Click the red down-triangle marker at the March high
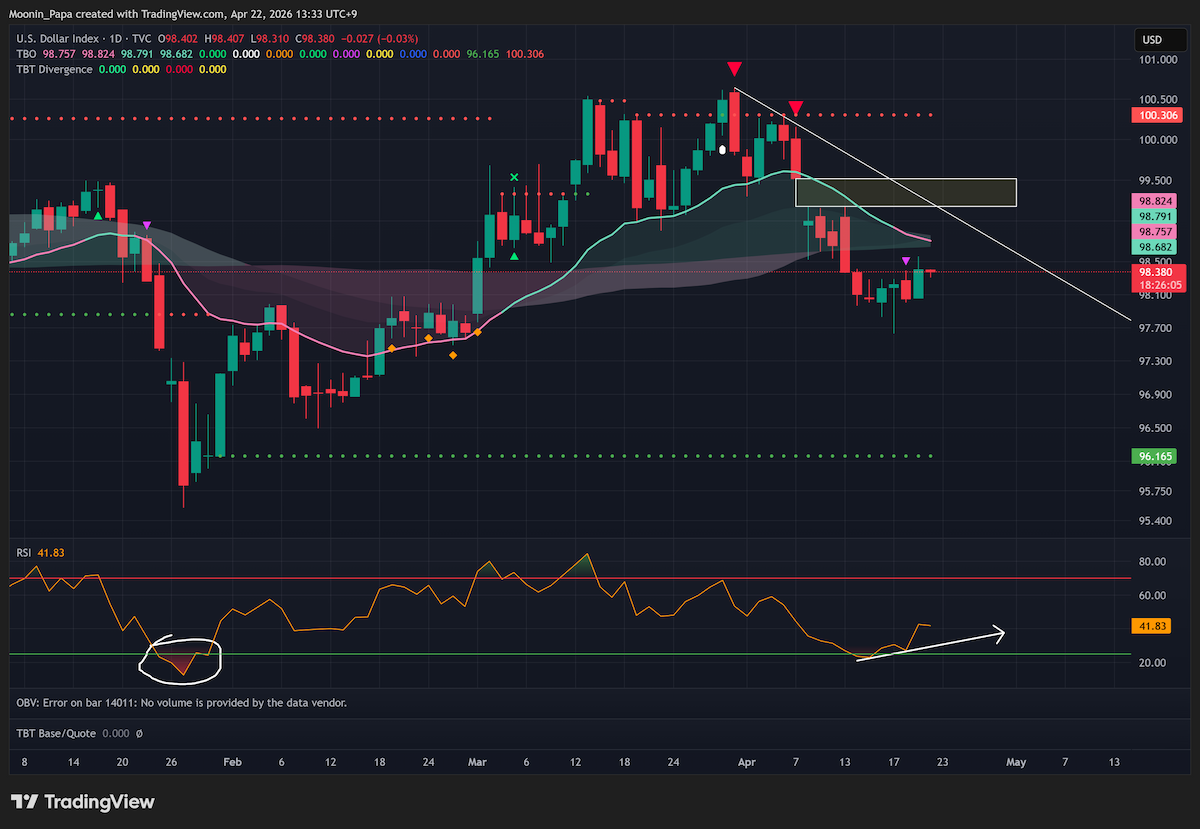 [x=734, y=69]
